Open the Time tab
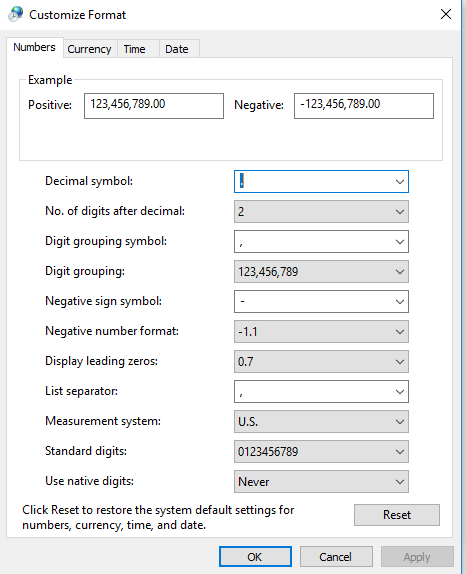Screen dimensions: 466x574 (134, 49)
